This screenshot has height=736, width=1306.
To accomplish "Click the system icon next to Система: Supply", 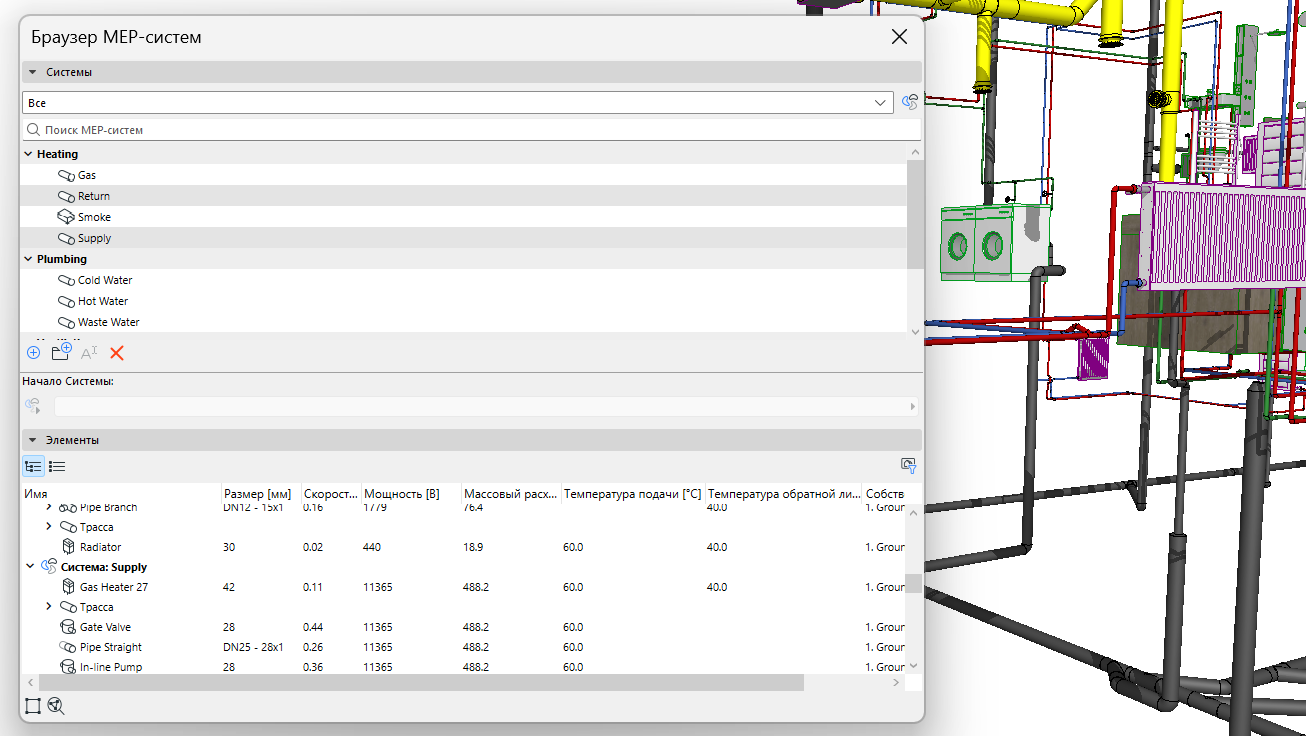I will pyautogui.click(x=49, y=567).
